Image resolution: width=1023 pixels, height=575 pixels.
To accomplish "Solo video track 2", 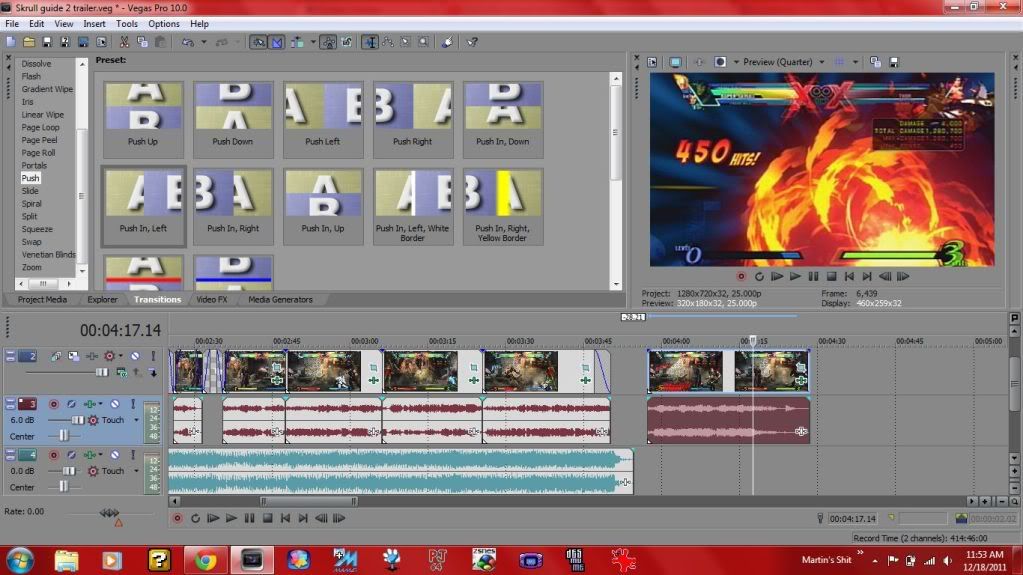I will coord(153,356).
